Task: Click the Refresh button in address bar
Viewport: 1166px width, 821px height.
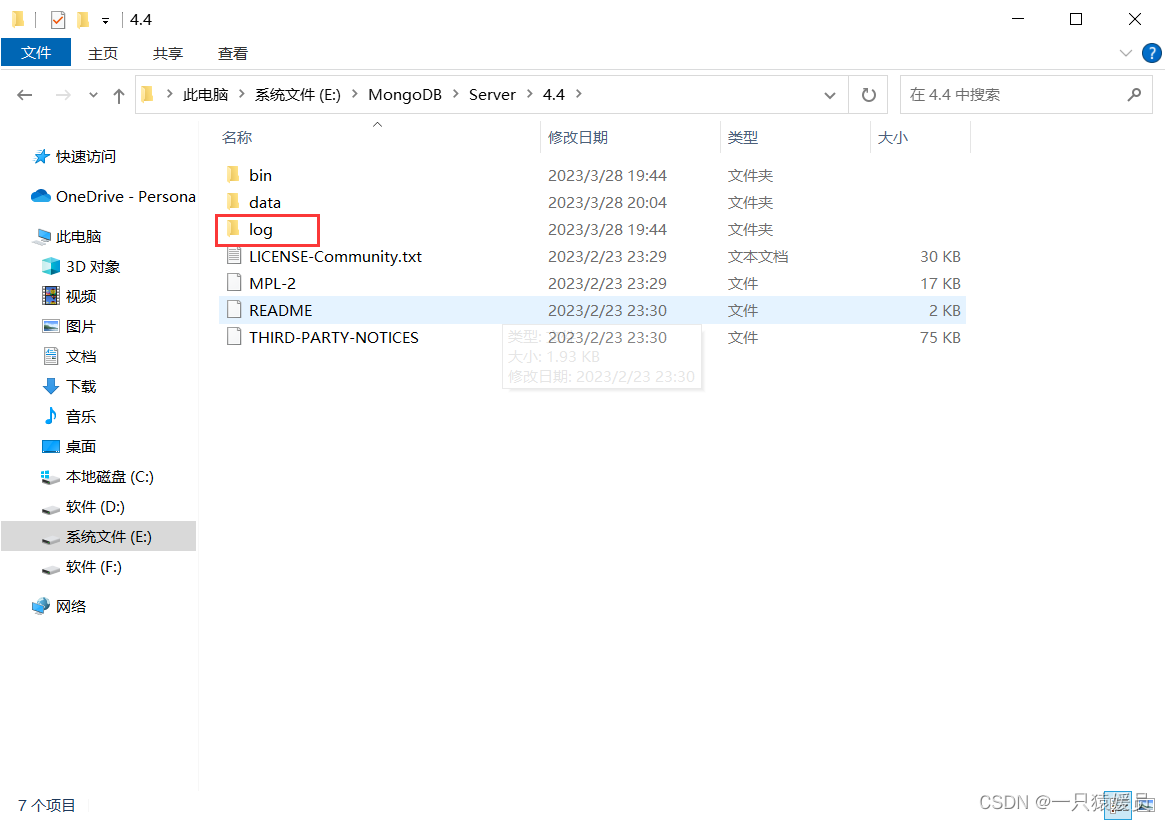Action: tap(868, 94)
